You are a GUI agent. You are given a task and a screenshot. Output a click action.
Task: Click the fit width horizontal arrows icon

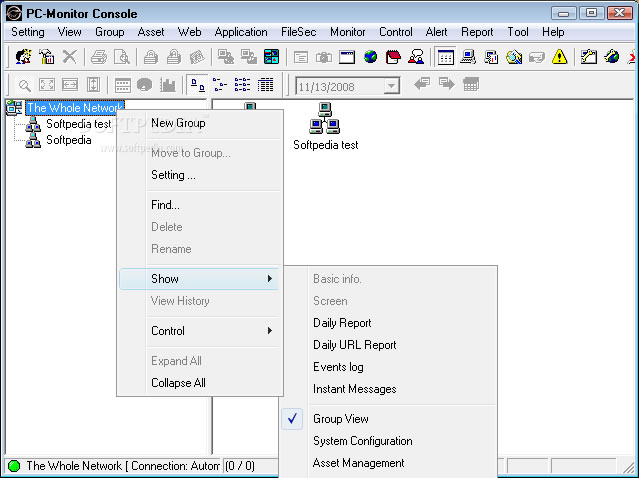coord(70,85)
